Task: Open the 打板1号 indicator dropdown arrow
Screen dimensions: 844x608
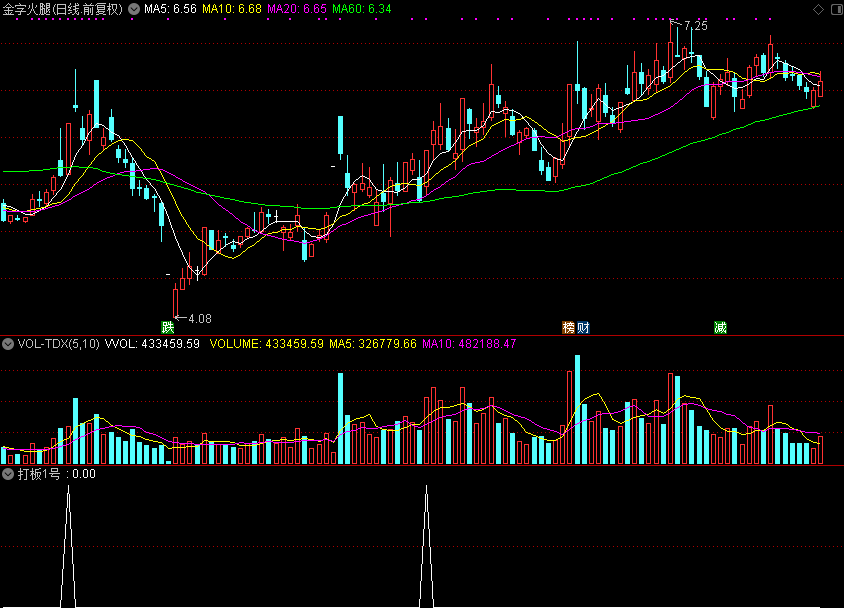Action: pyautogui.click(x=8, y=474)
